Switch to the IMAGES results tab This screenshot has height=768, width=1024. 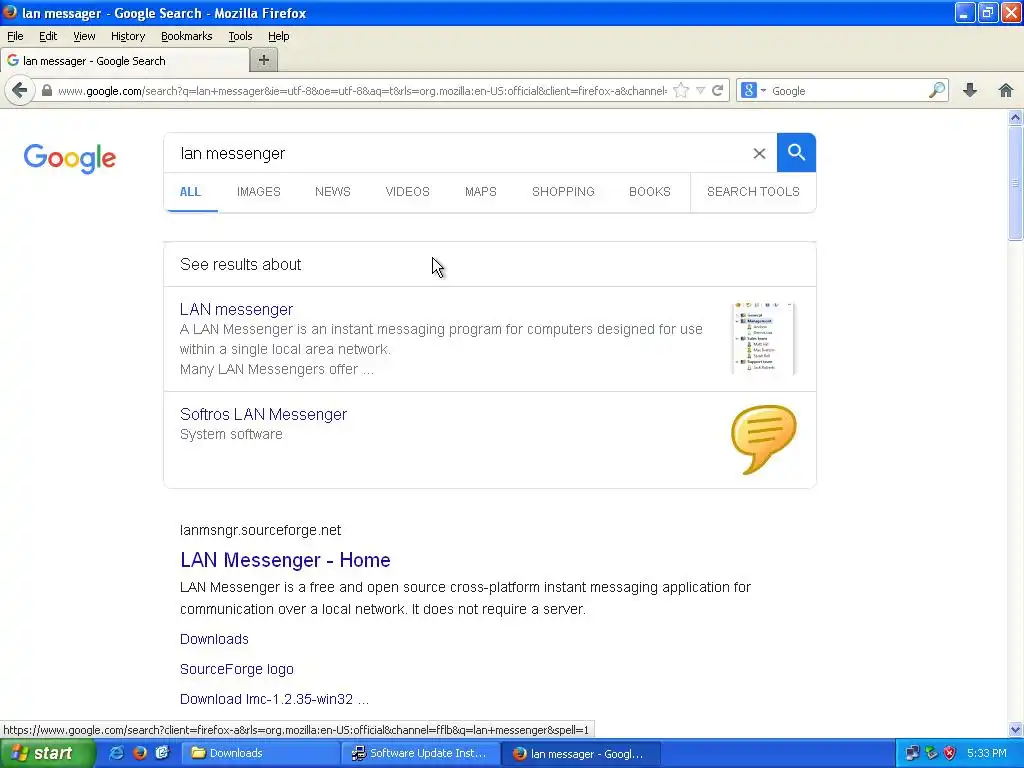[x=259, y=191]
